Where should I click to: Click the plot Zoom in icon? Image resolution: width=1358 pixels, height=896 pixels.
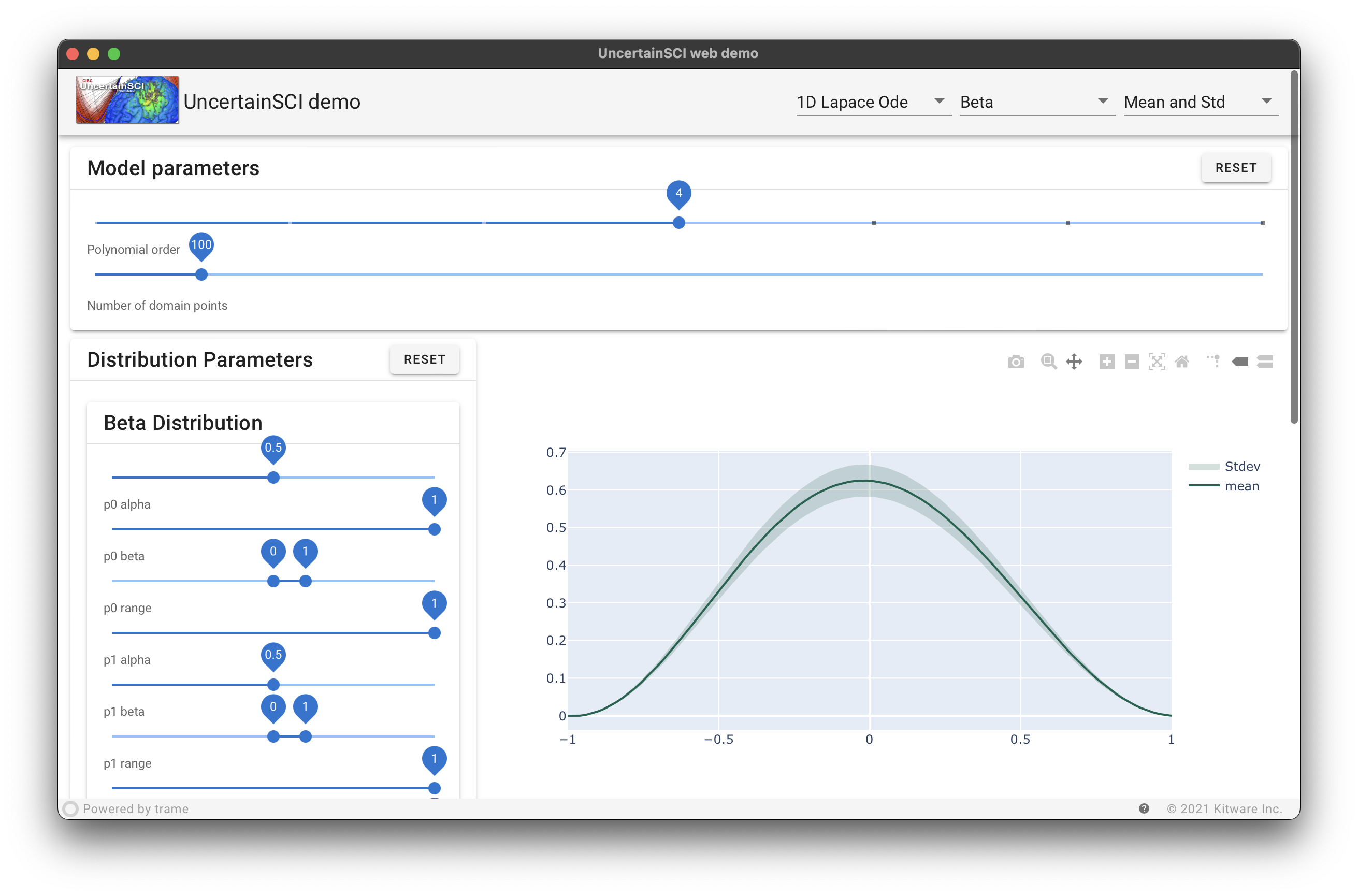tap(1107, 362)
